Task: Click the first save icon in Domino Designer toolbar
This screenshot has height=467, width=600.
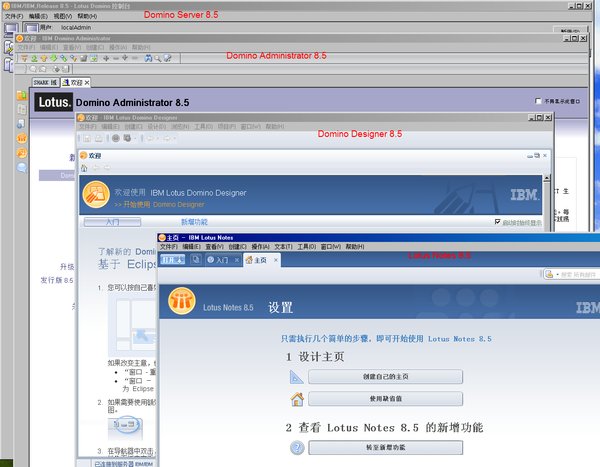Action: (x=87, y=138)
